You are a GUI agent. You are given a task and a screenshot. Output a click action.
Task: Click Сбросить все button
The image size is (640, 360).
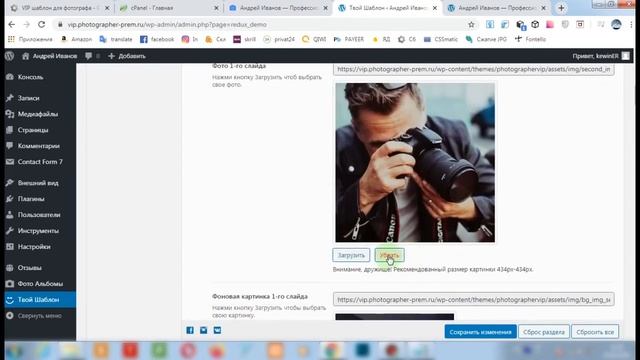595,332
